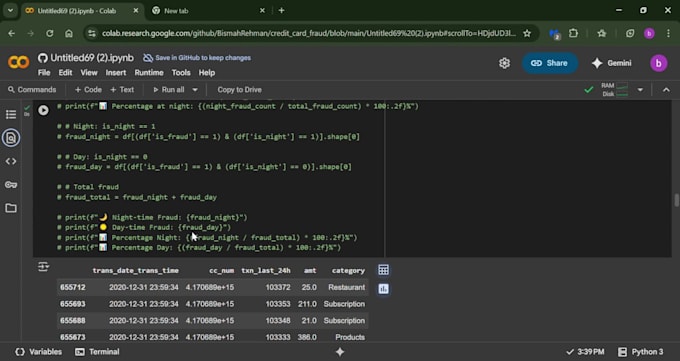Open the Help menu
The image size is (680, 361).
[207, 73]
